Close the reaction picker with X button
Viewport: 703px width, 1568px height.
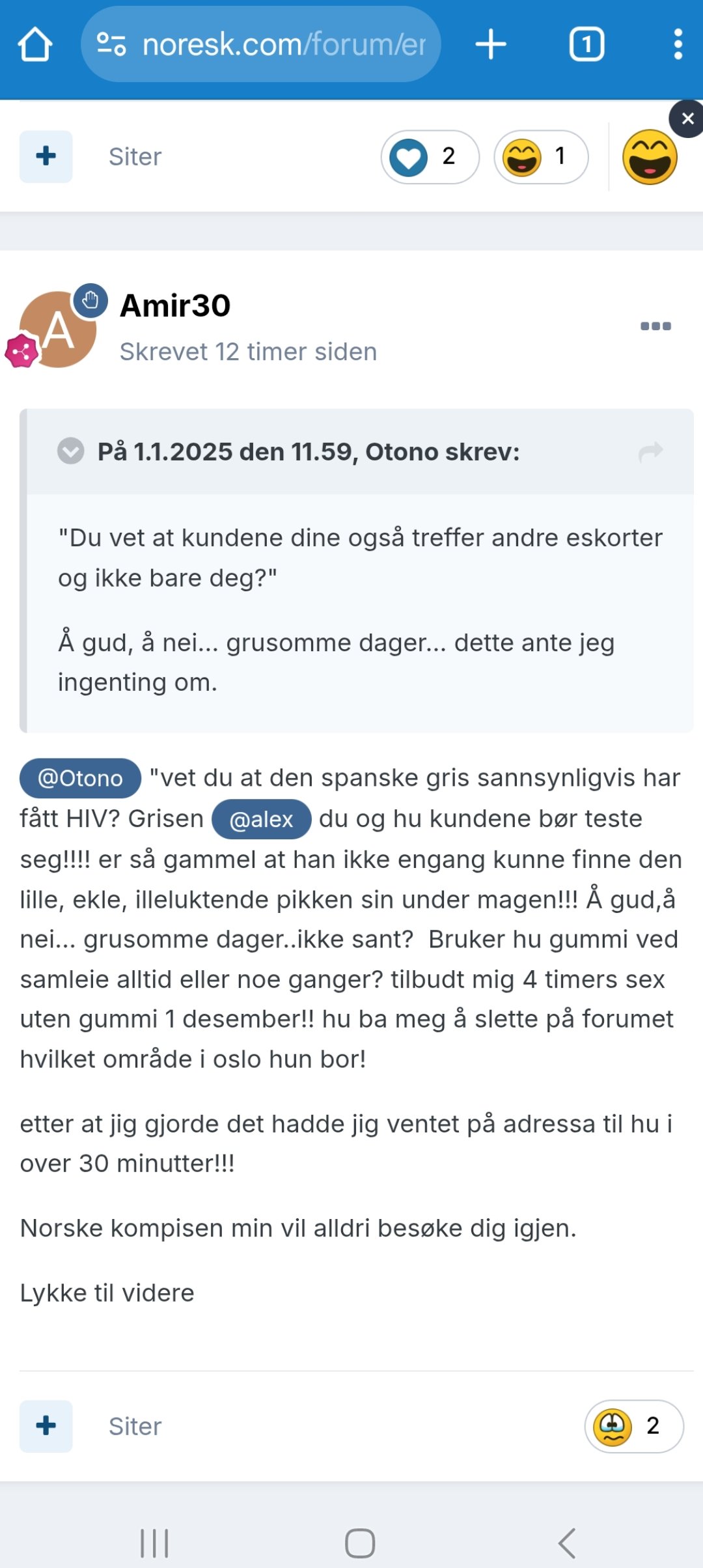687,119
